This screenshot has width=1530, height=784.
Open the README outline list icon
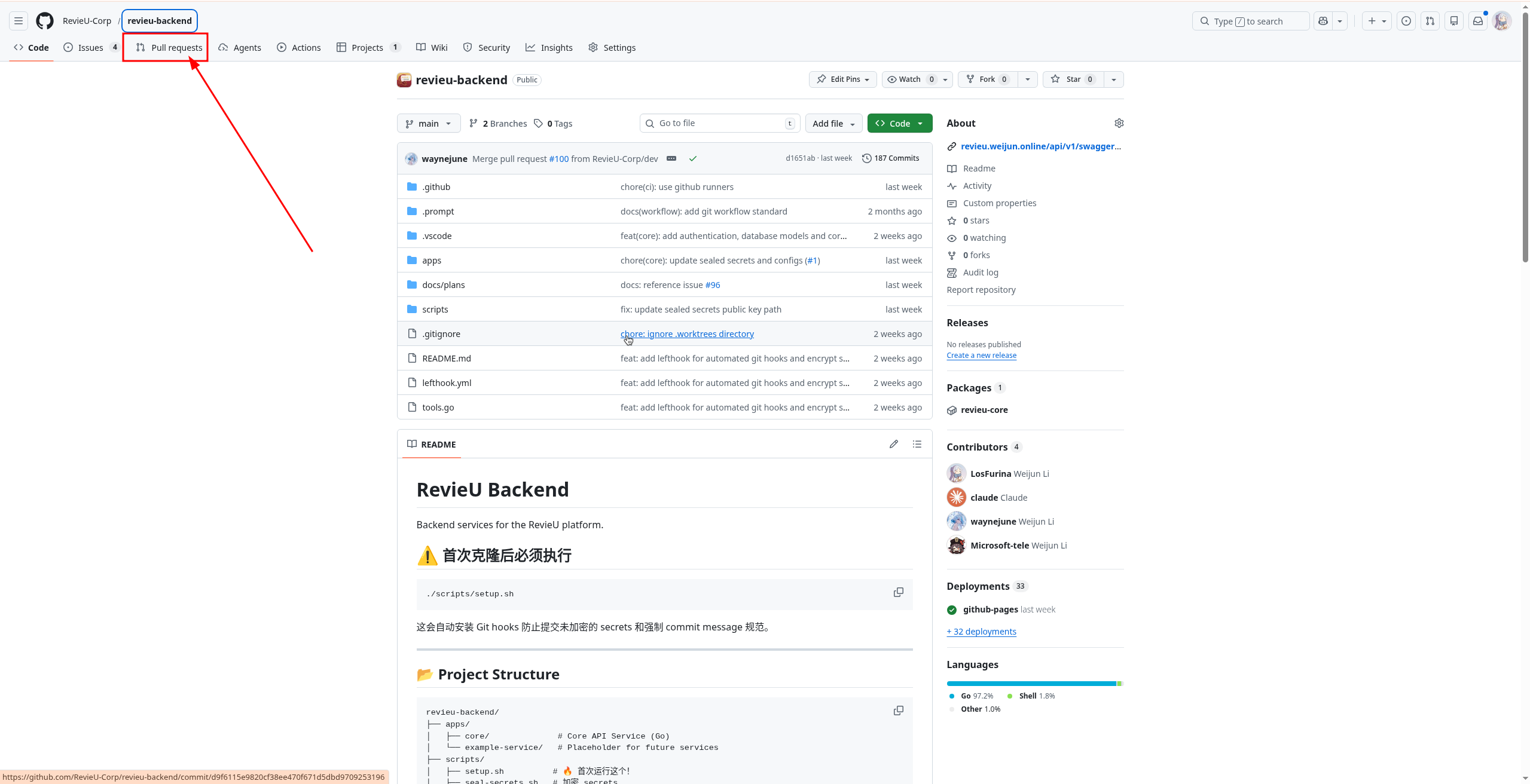(916, 444)
